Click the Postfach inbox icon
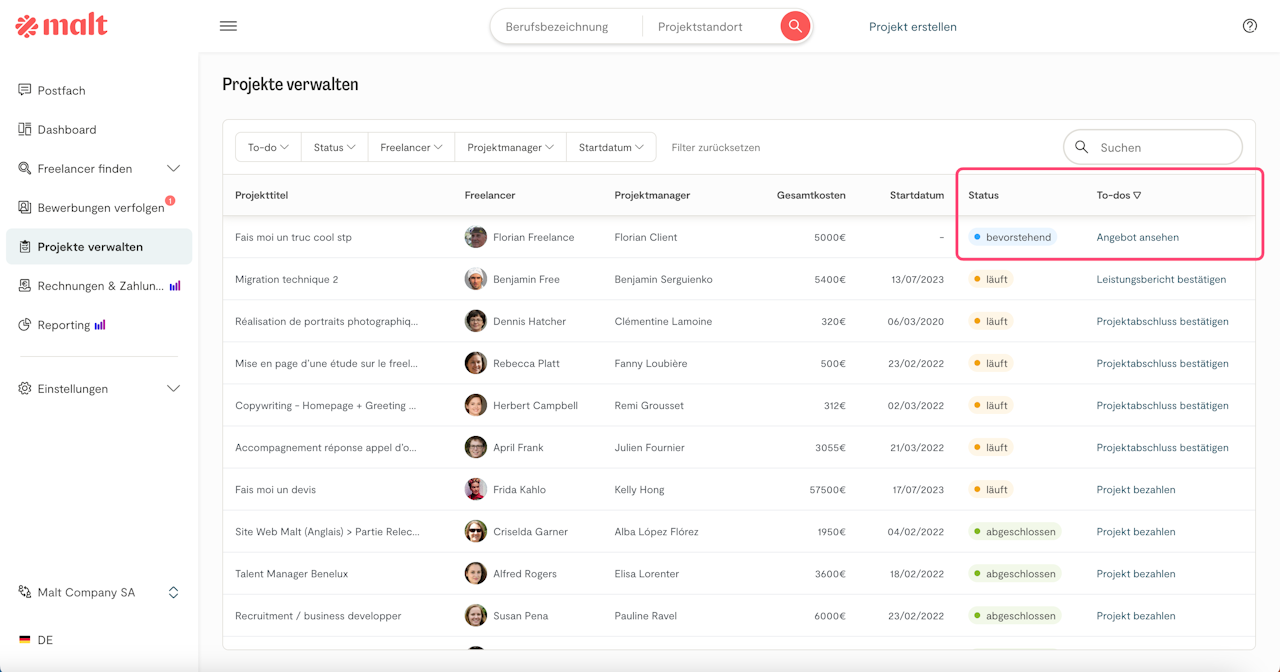This screenshot has height=672, width=1280. click(x=25, y=90)
